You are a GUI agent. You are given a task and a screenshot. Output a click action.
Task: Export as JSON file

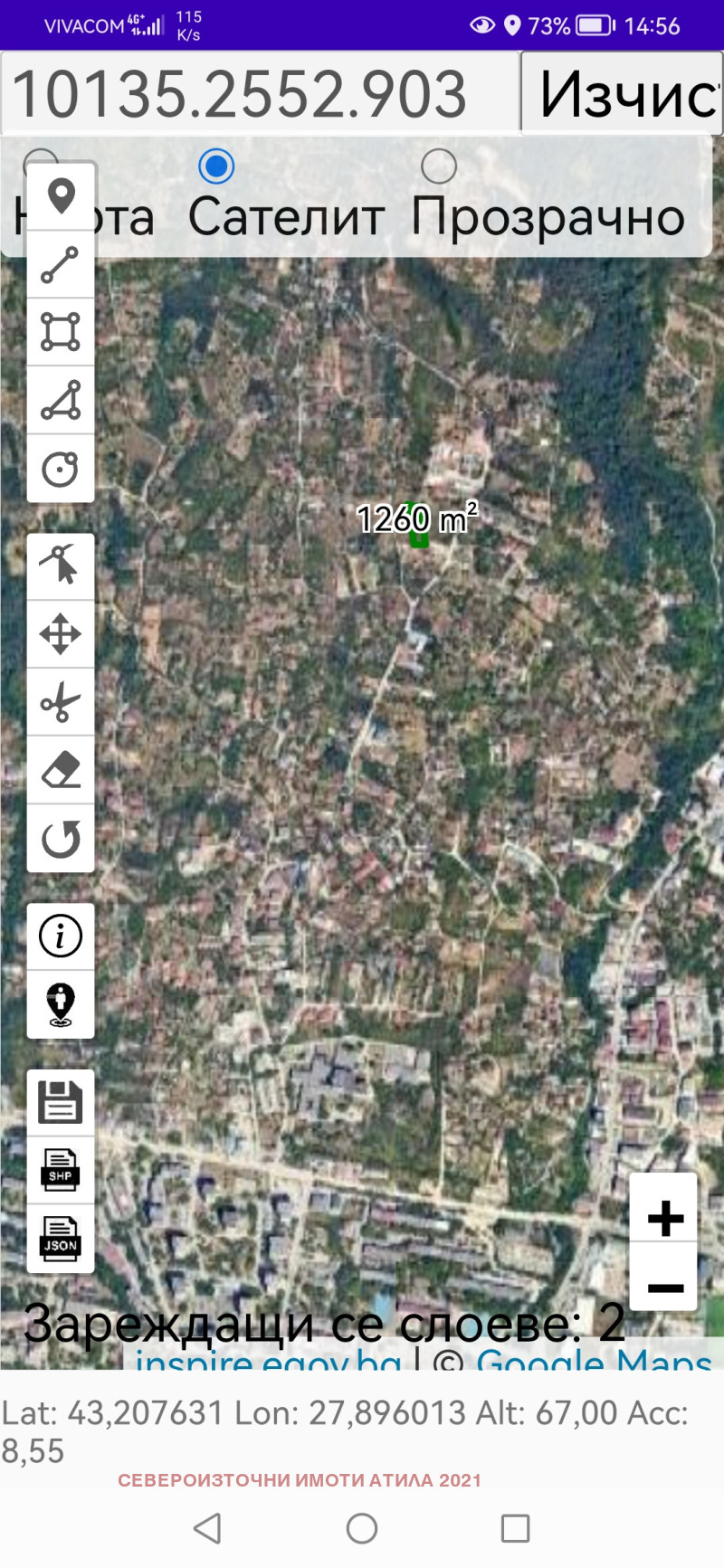pyautogui.click(x=61, y=1239)
